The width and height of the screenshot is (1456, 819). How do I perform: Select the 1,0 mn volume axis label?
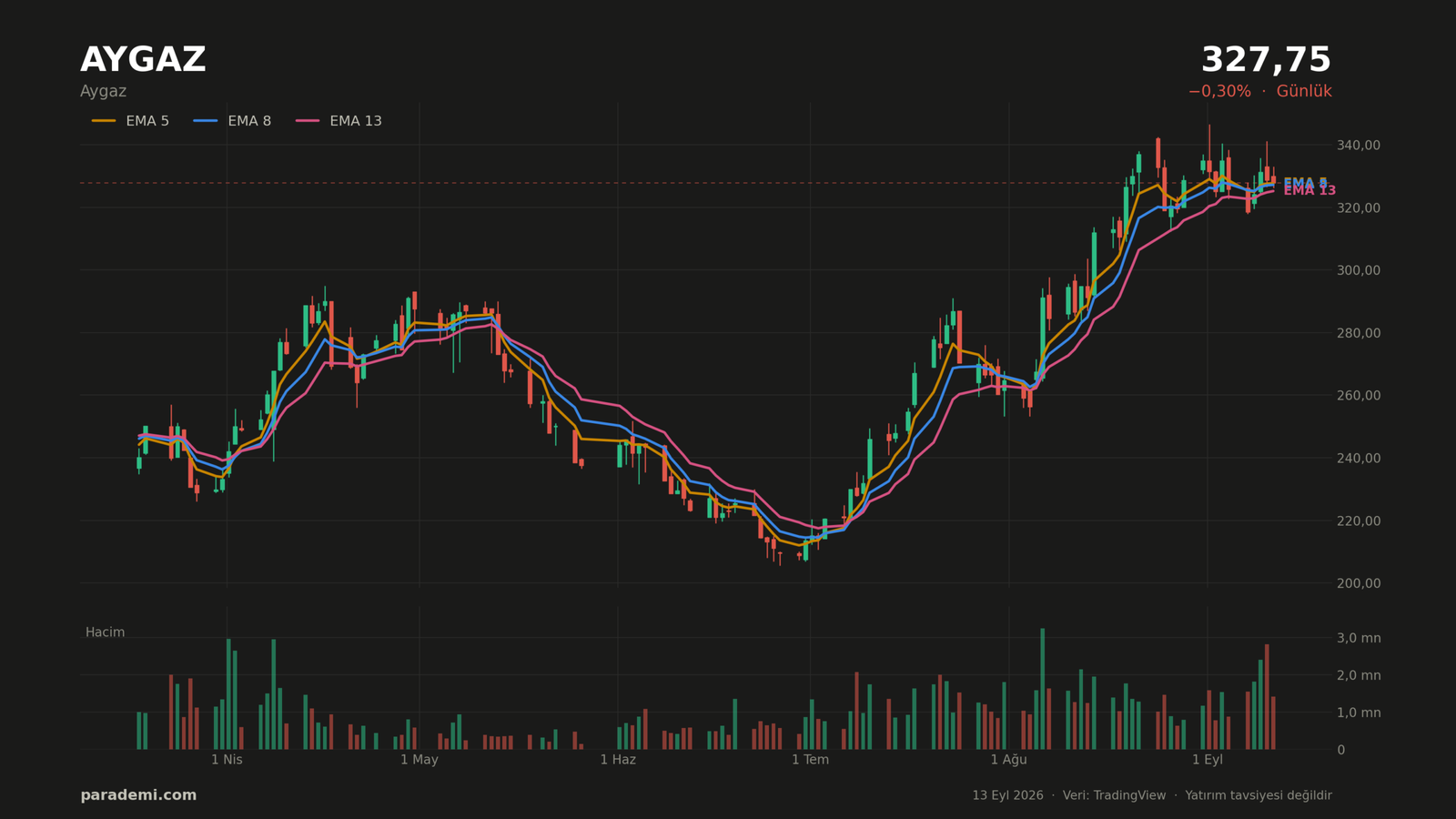coord(1358,713)
